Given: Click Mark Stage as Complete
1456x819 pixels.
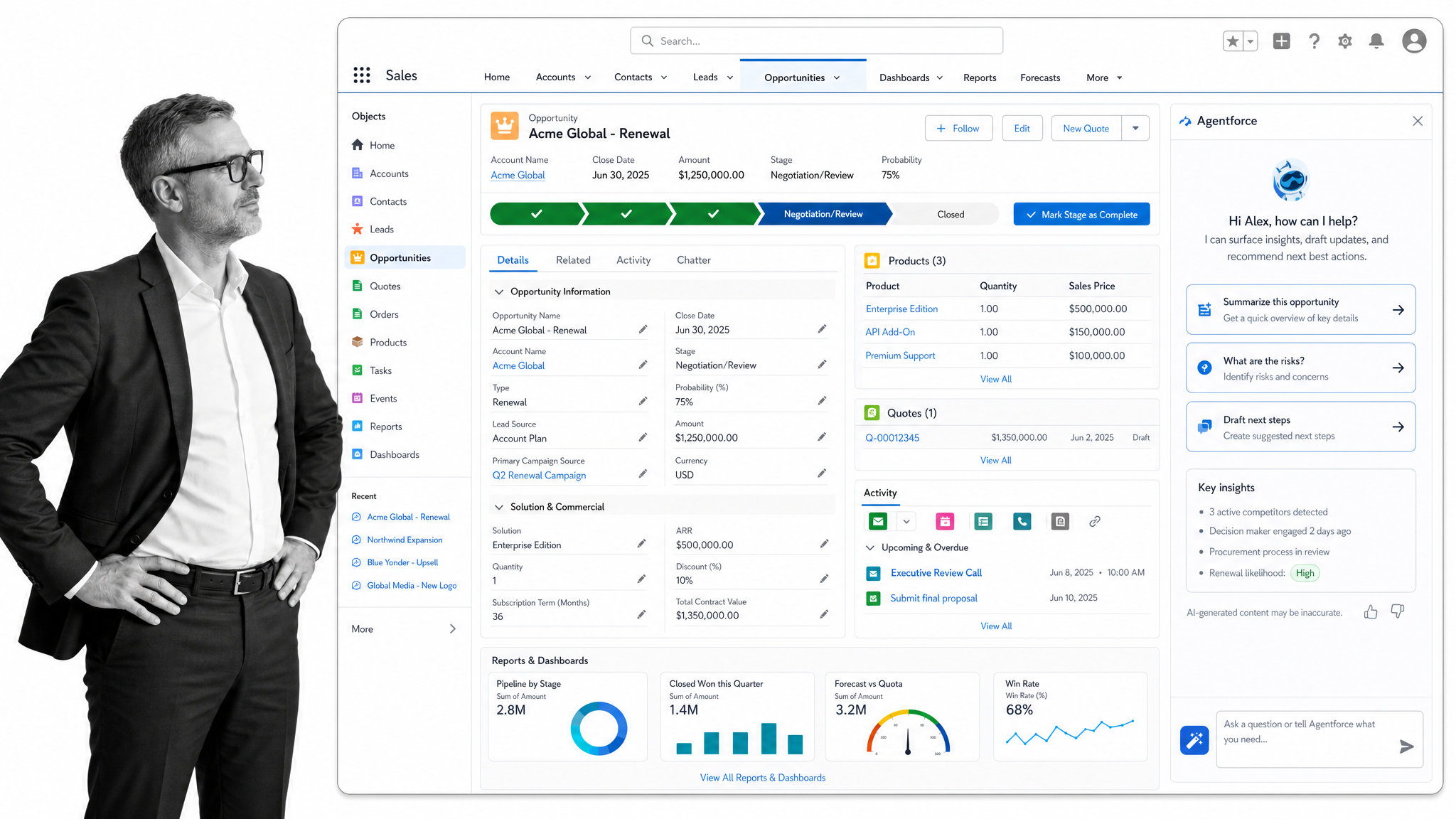Looking at the screenshot, I should 1081,214.
